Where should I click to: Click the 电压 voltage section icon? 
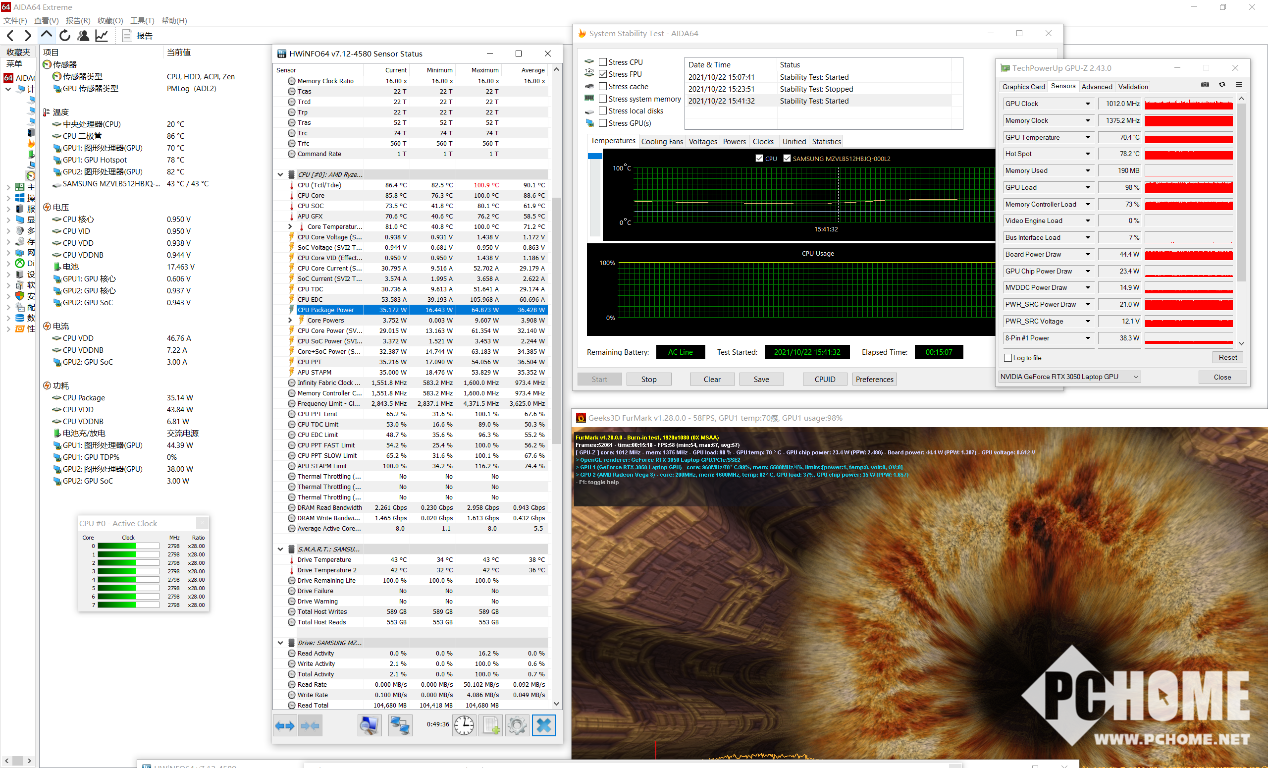[x=46, y=207]
